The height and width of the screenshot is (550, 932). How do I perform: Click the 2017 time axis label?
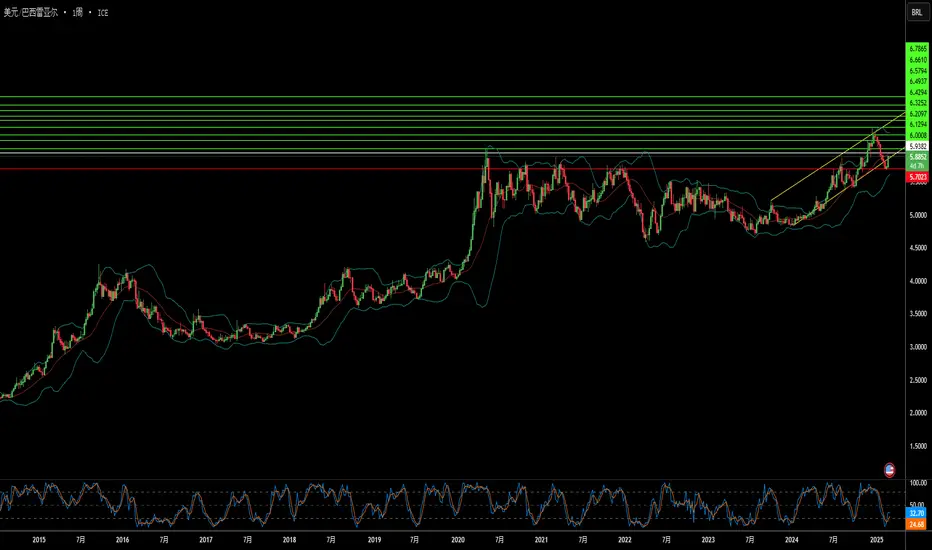206,540
